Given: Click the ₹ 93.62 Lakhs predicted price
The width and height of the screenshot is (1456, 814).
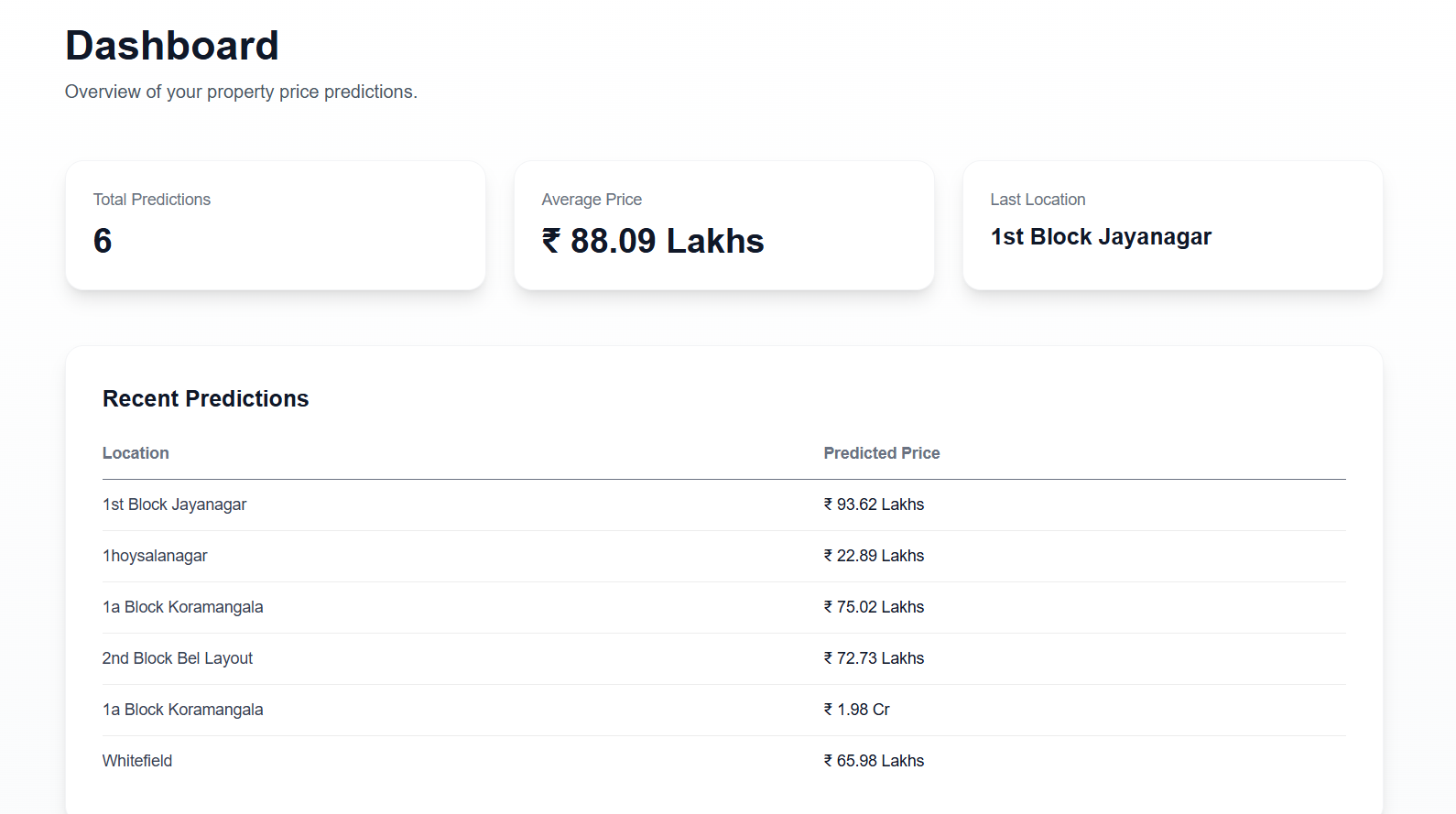Looking at the screenshot, I should click(x=874, y=505).
